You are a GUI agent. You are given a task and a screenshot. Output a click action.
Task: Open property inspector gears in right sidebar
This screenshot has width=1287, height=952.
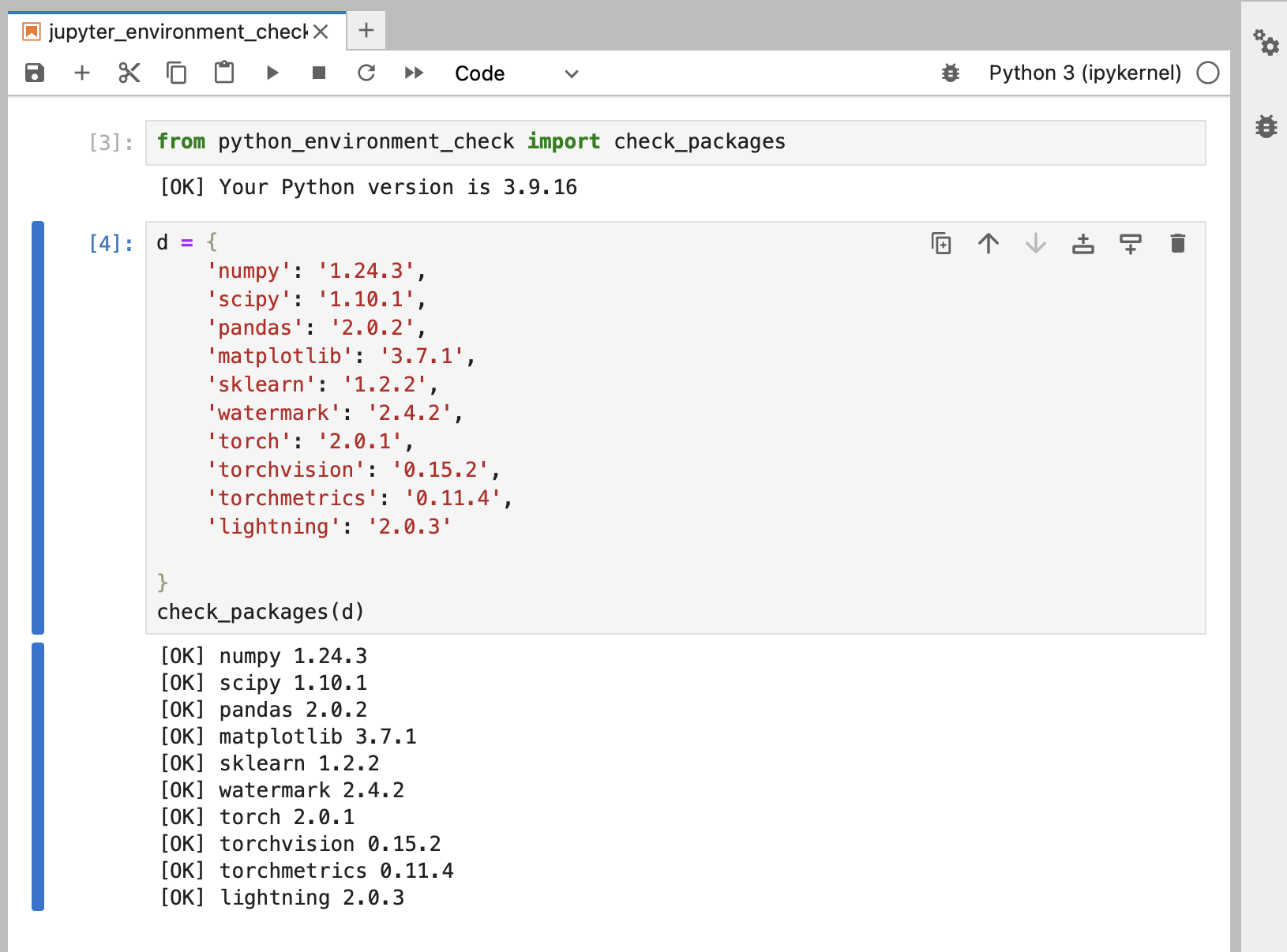(1266, 43)
